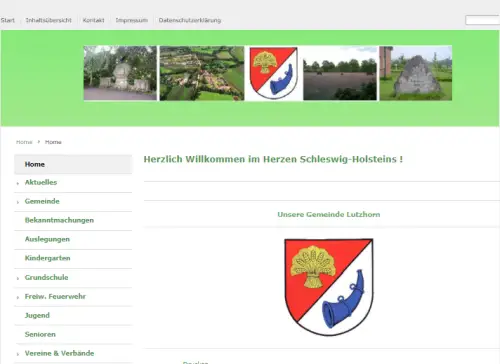Click the field landscape photo in banner
The width and height of the screenshot is (500, 364).
pos(340,73)
